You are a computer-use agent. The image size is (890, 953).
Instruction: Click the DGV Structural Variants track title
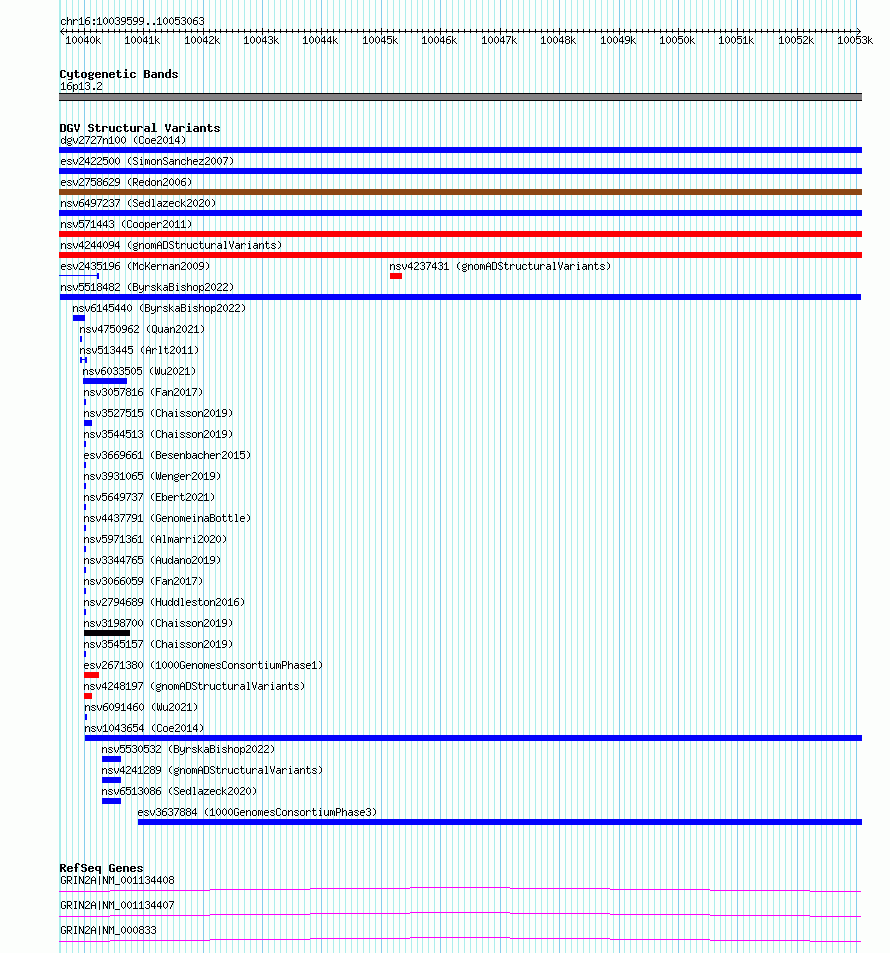139,128
